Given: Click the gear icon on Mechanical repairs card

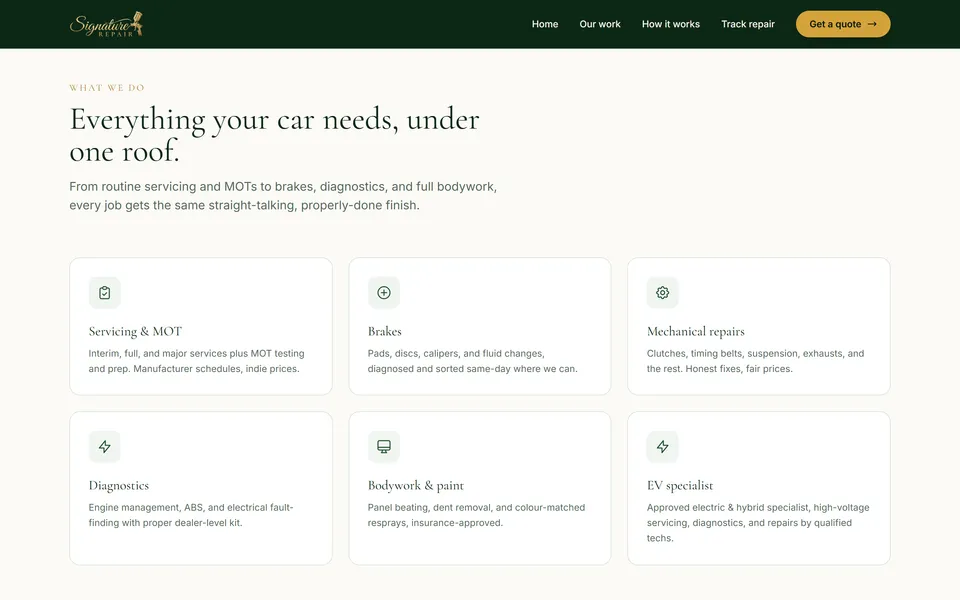Looking at the screenshot, I should point(662,293).
